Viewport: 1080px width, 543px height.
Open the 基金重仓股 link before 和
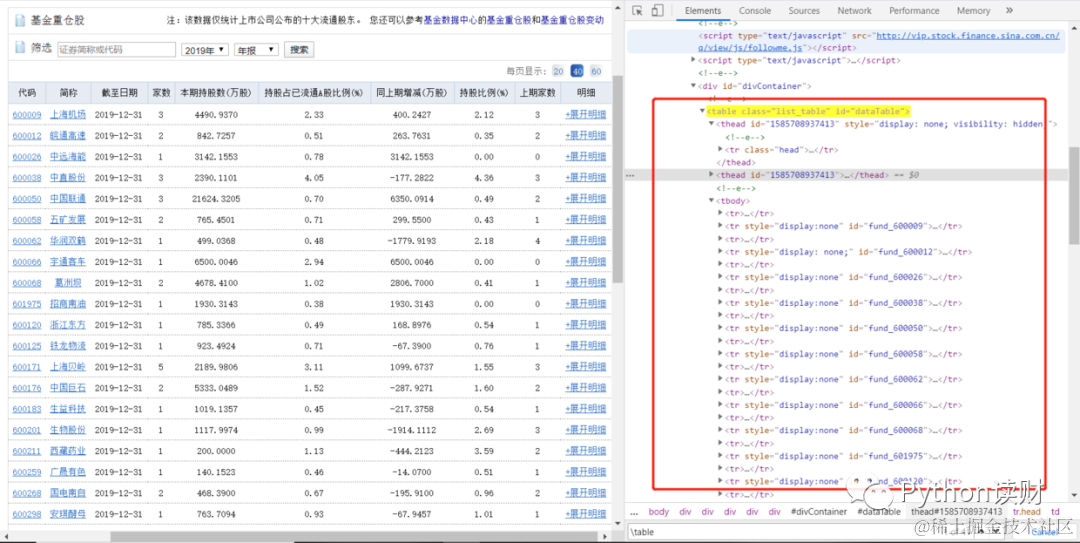(509, 21)
